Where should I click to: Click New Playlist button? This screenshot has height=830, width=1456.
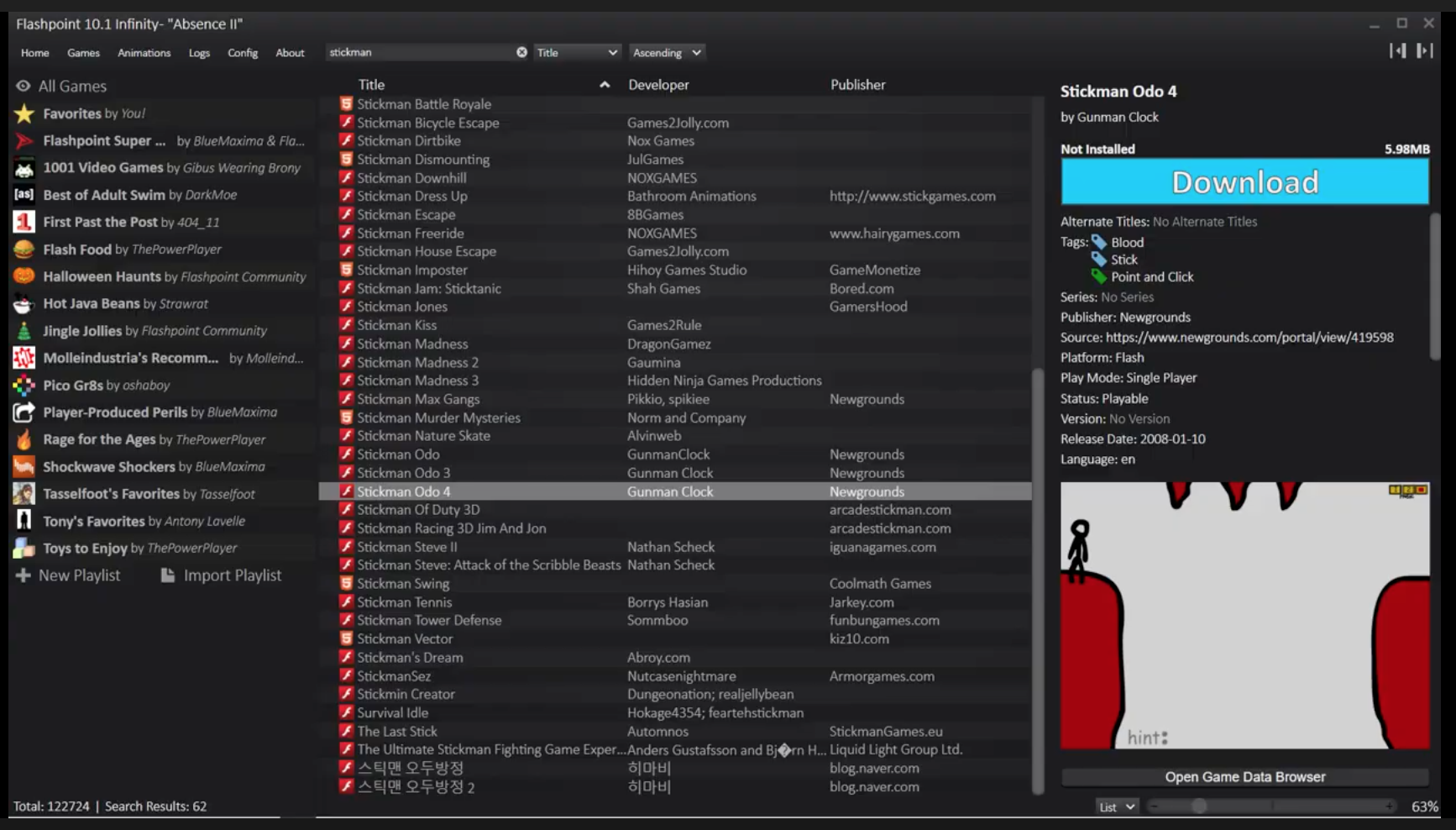70,575
